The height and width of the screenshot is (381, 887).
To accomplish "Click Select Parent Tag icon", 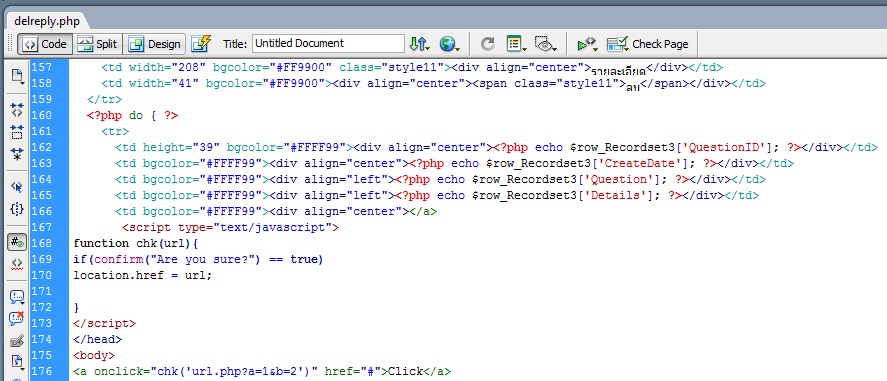I will coord(17,187).
